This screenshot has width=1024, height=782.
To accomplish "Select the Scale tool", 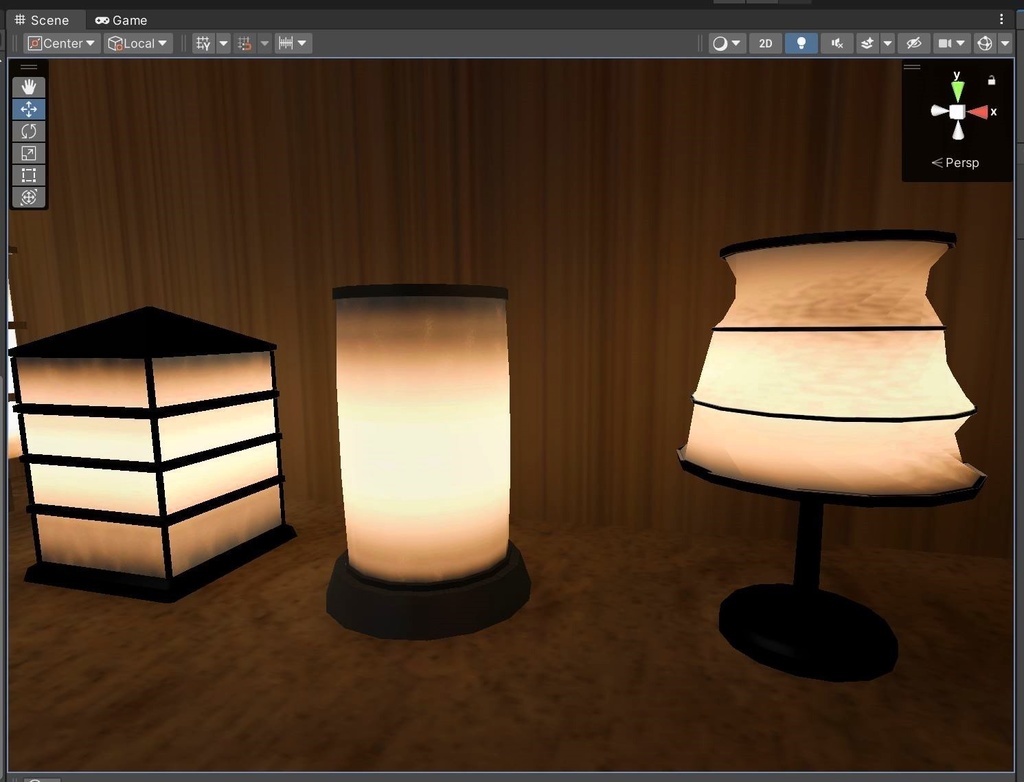I will tap(29, 153).
